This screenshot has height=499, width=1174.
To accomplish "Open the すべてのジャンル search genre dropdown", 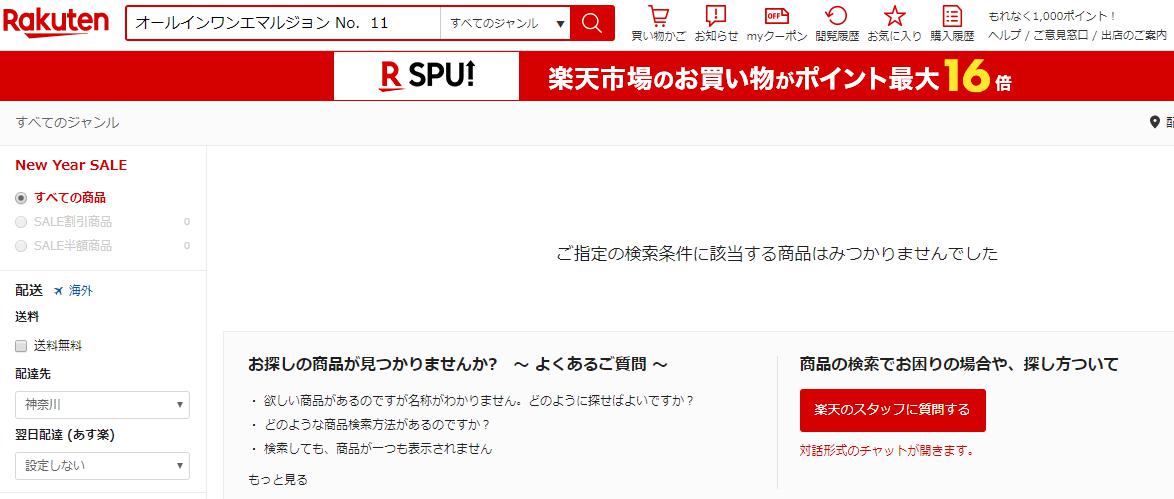I will coord(505,23).
